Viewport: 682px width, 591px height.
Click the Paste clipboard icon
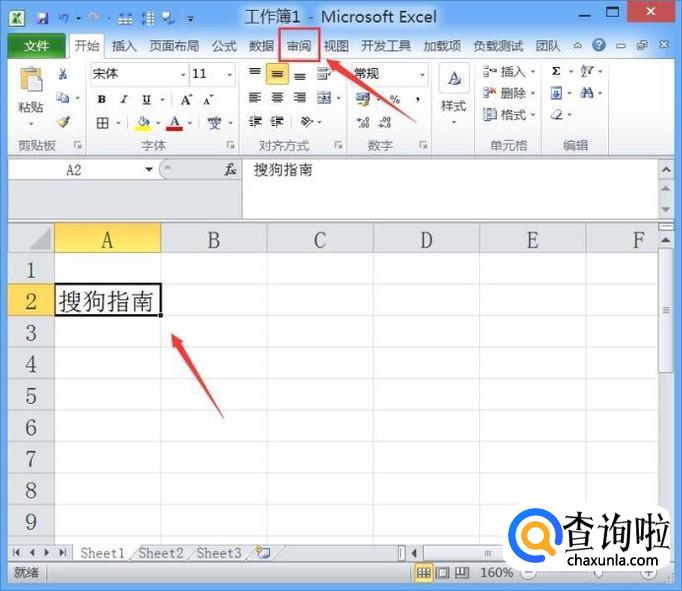[31, 79]
